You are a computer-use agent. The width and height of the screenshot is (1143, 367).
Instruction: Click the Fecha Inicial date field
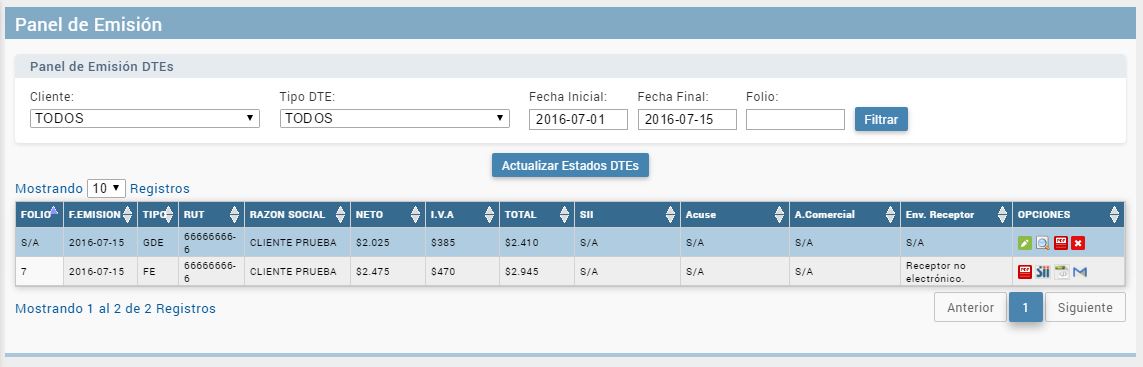pyautogui.click(x=578, y=120)
